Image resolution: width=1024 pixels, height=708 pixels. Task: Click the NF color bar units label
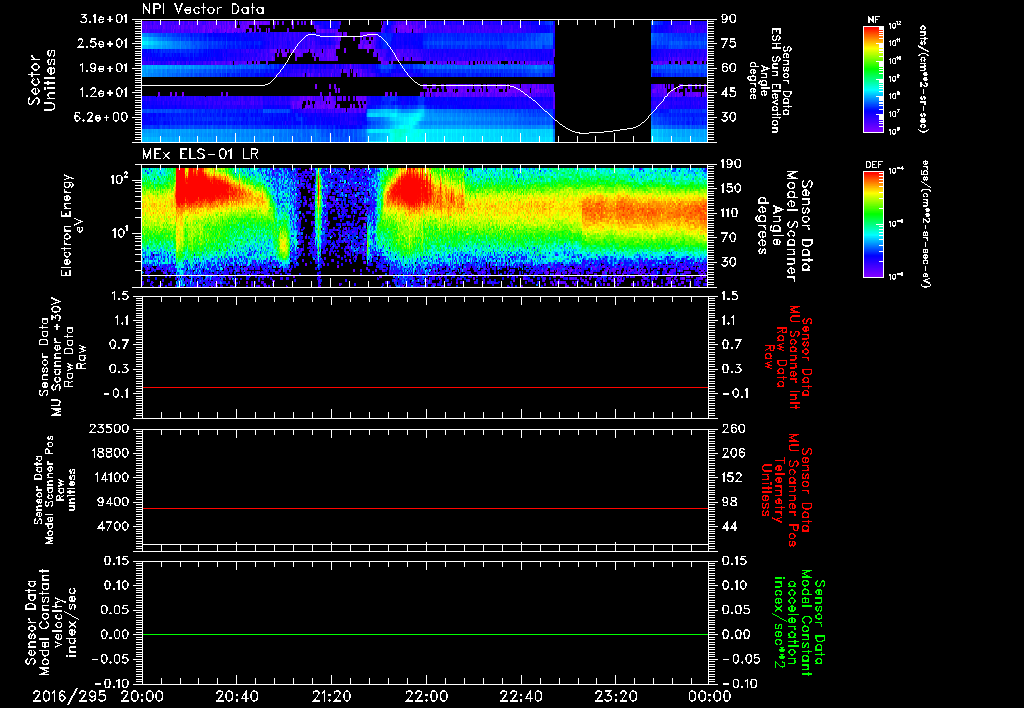coord(923,78)
